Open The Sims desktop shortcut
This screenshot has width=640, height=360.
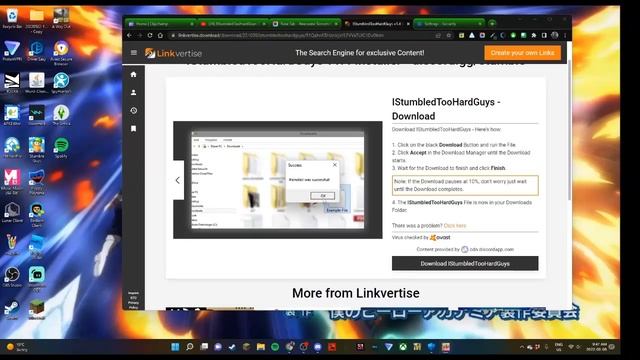[x=61, y=115]
